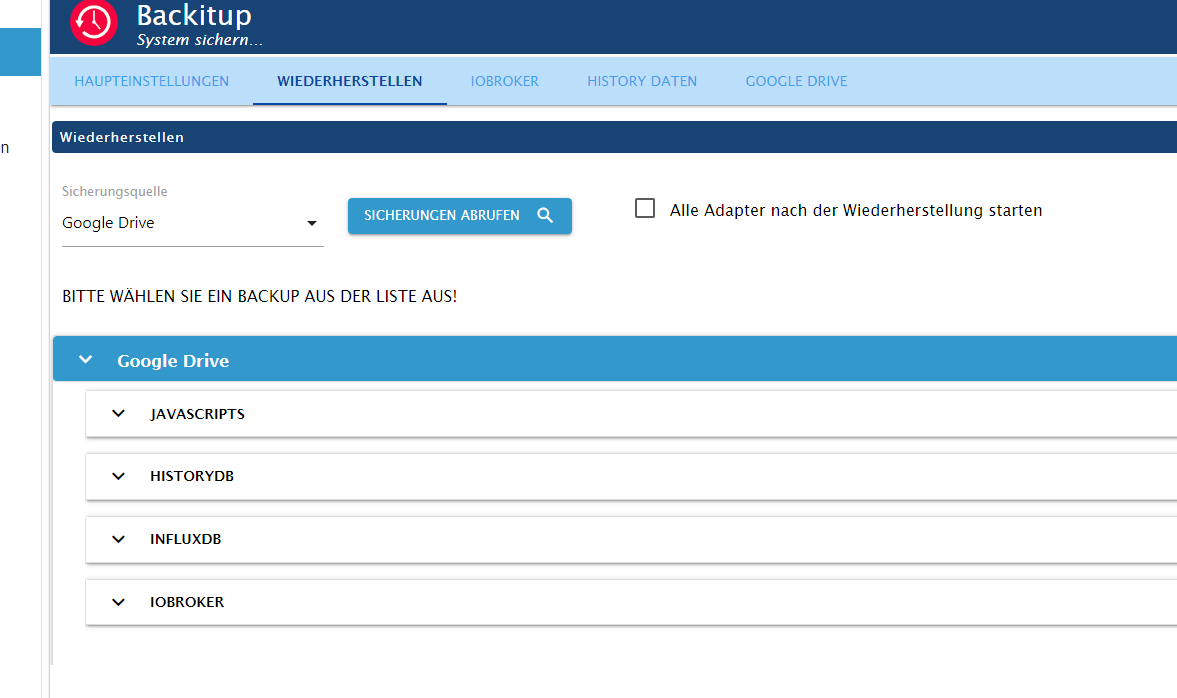Click the Sicherungen abrufen button label
Screen dimensions: 1177x698
pos(441,215)
